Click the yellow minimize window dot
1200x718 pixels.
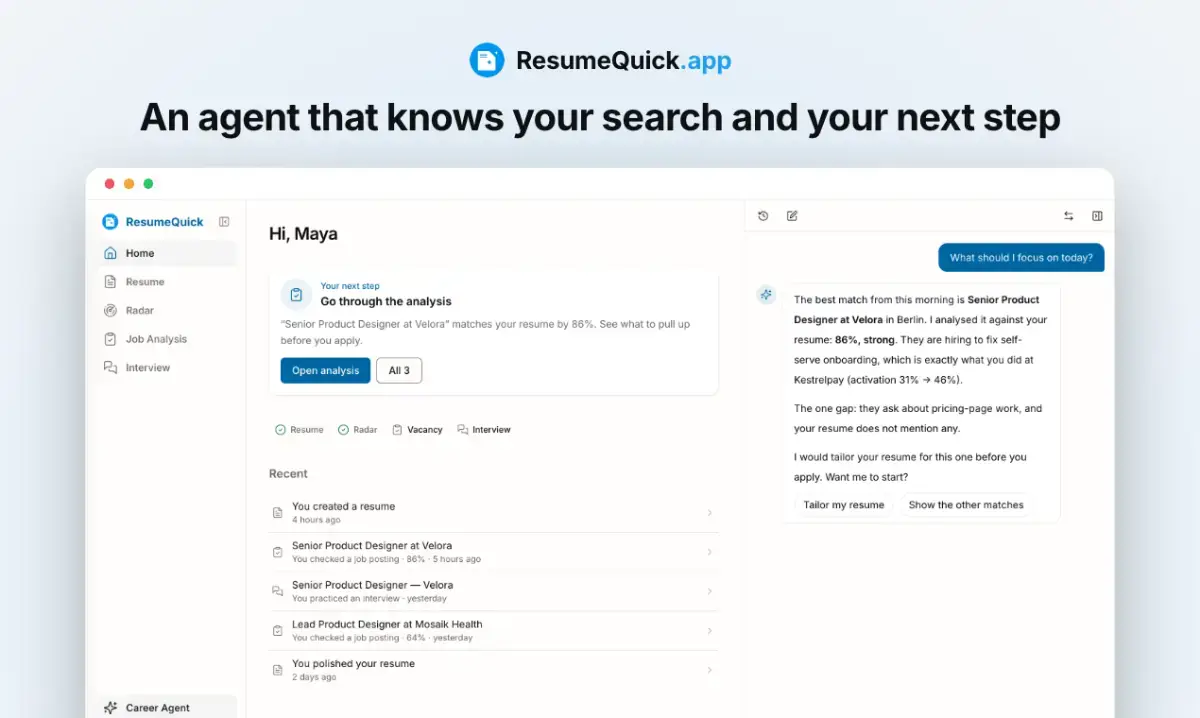click(129, 184)
